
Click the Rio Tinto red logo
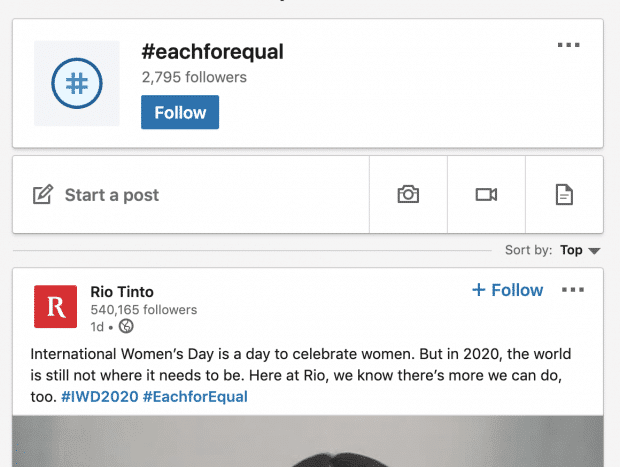click(55, 306)
